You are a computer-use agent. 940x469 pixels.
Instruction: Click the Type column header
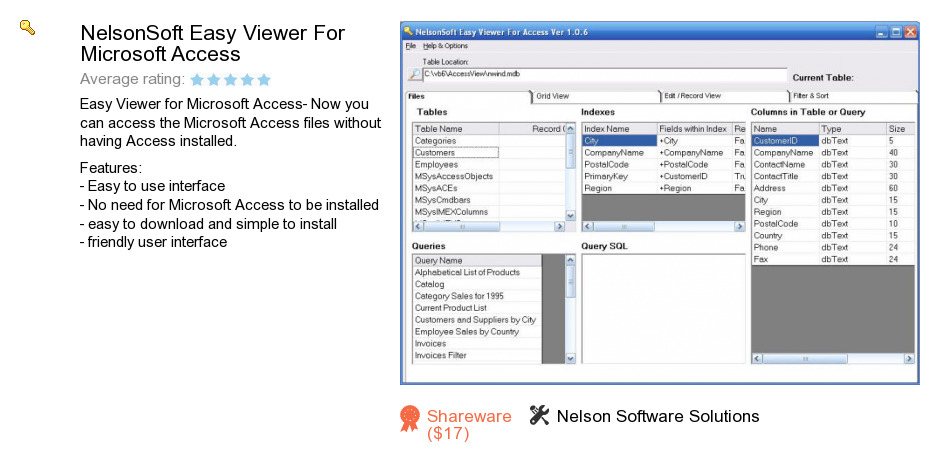pos(852,129)
